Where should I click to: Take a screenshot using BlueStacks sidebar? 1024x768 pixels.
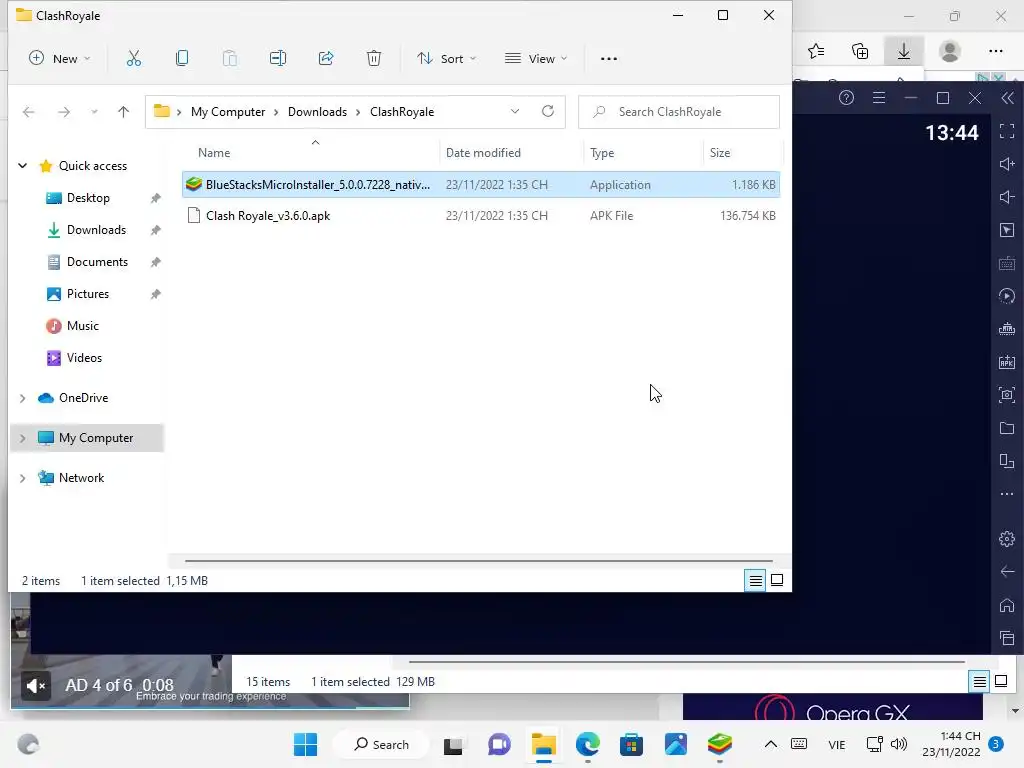click(1007, 394)
